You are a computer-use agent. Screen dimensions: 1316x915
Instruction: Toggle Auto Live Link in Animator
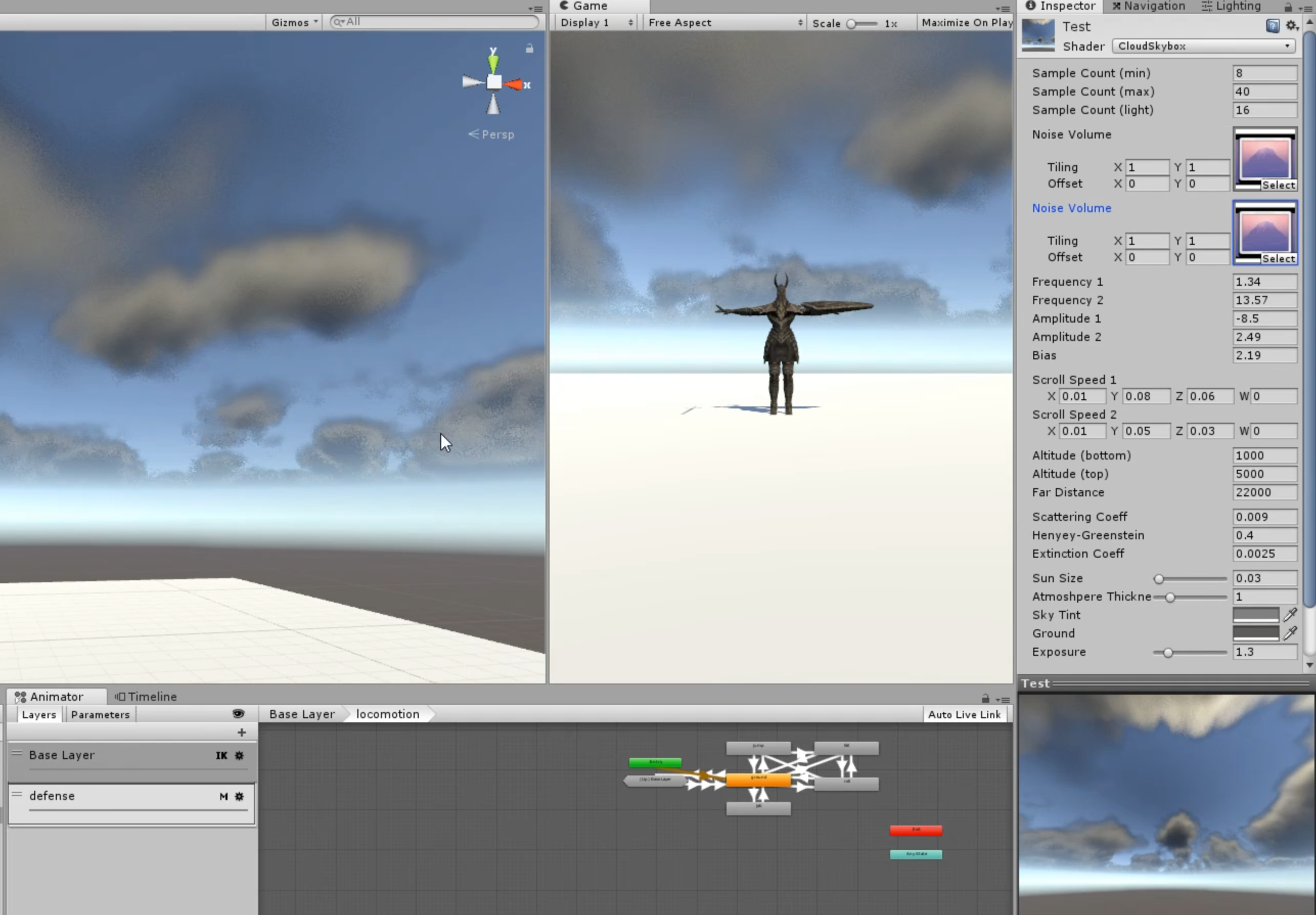[x=964, y=713]
